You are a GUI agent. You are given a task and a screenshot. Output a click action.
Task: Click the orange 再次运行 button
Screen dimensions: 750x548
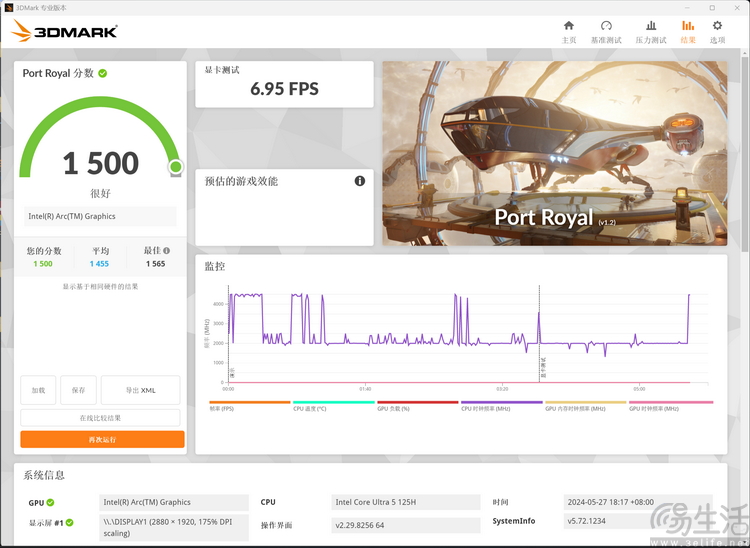[x=102, y=439]
